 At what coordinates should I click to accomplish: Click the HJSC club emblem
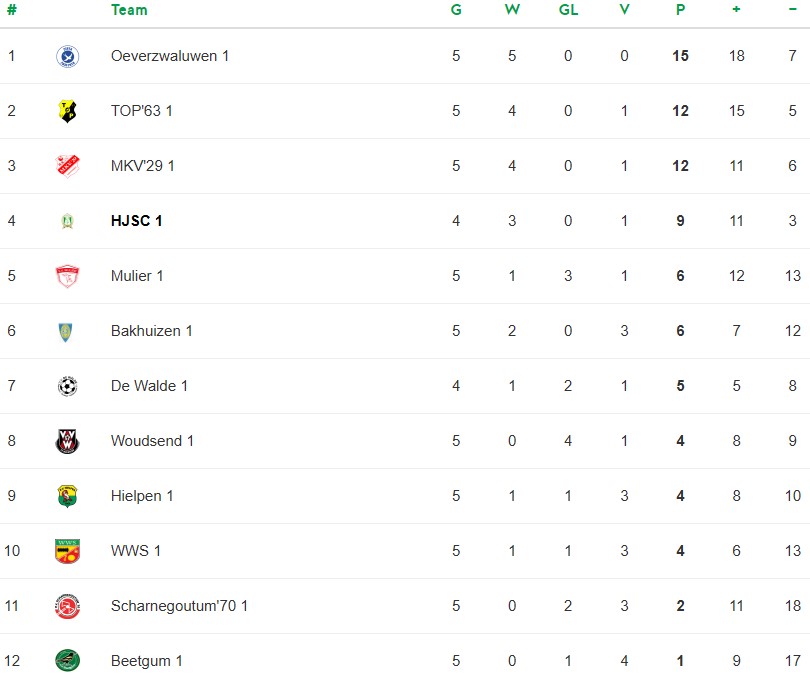[67, 221]
